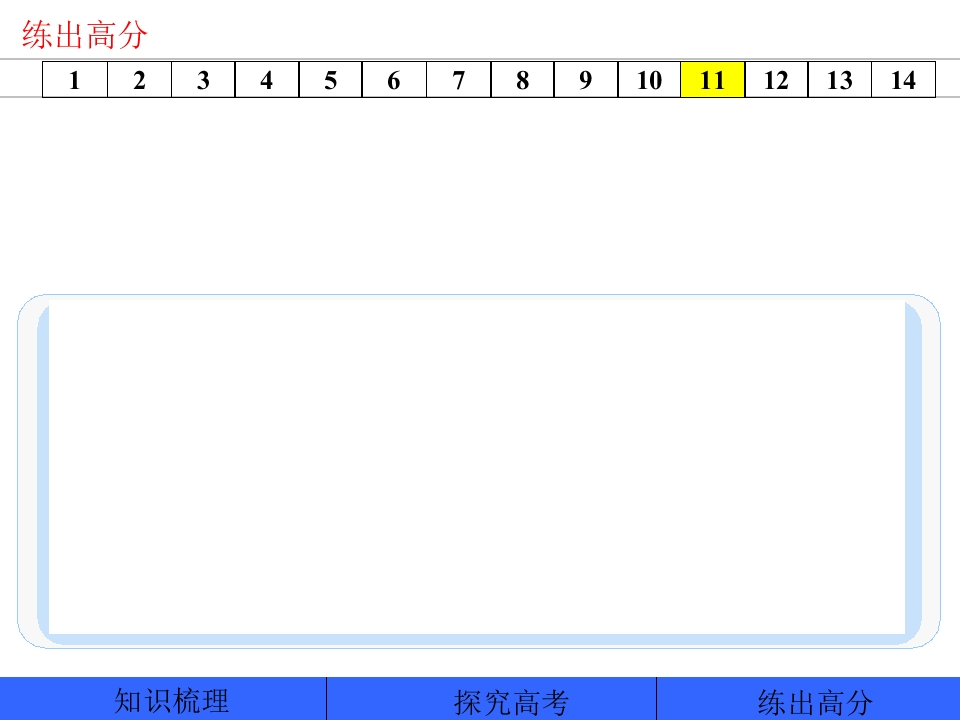Viewport: 960px width, 720px height.
Task: Jump to question 10
Action: tap(650, 80)
